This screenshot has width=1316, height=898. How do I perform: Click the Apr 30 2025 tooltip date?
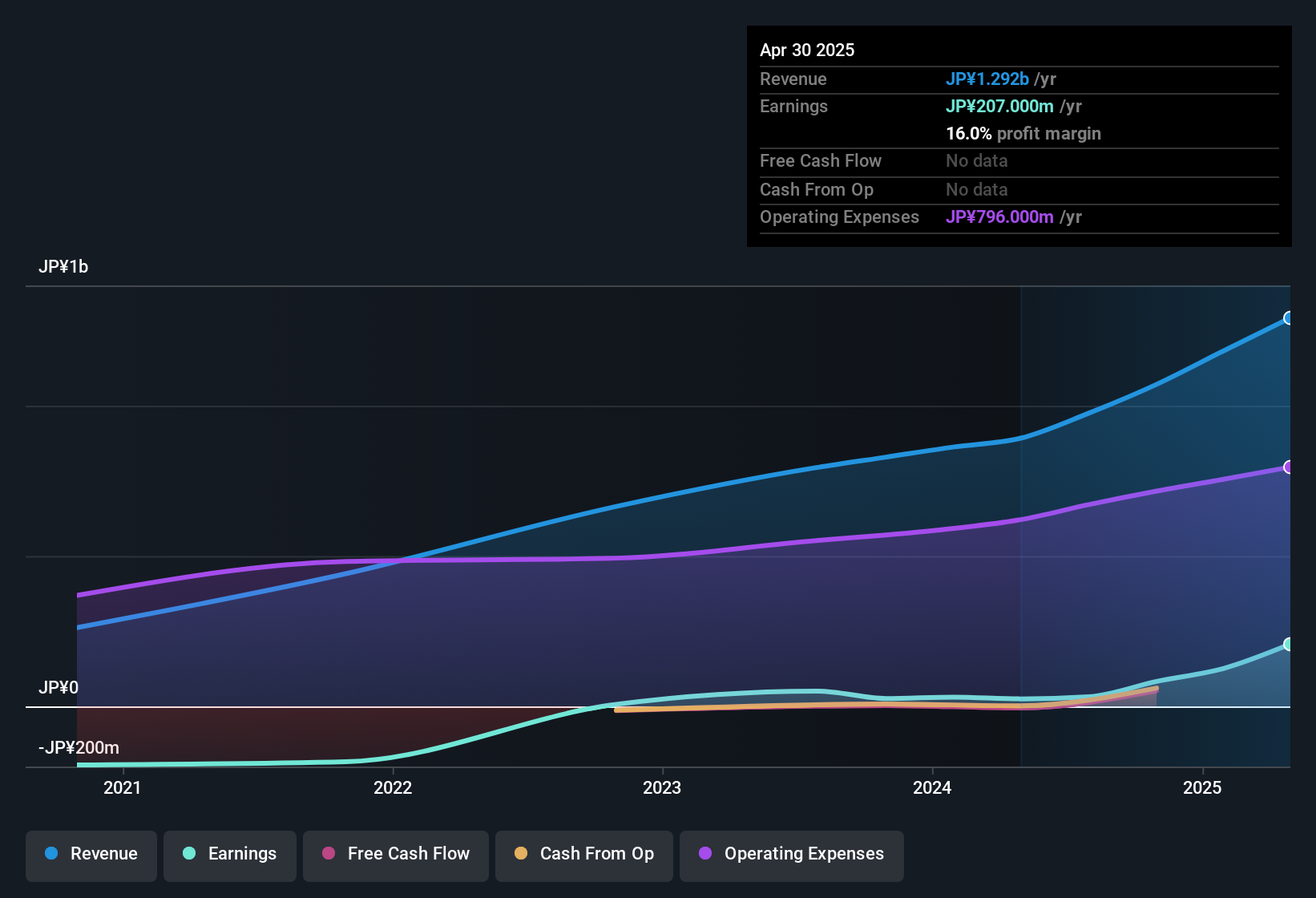click(807, 51)
